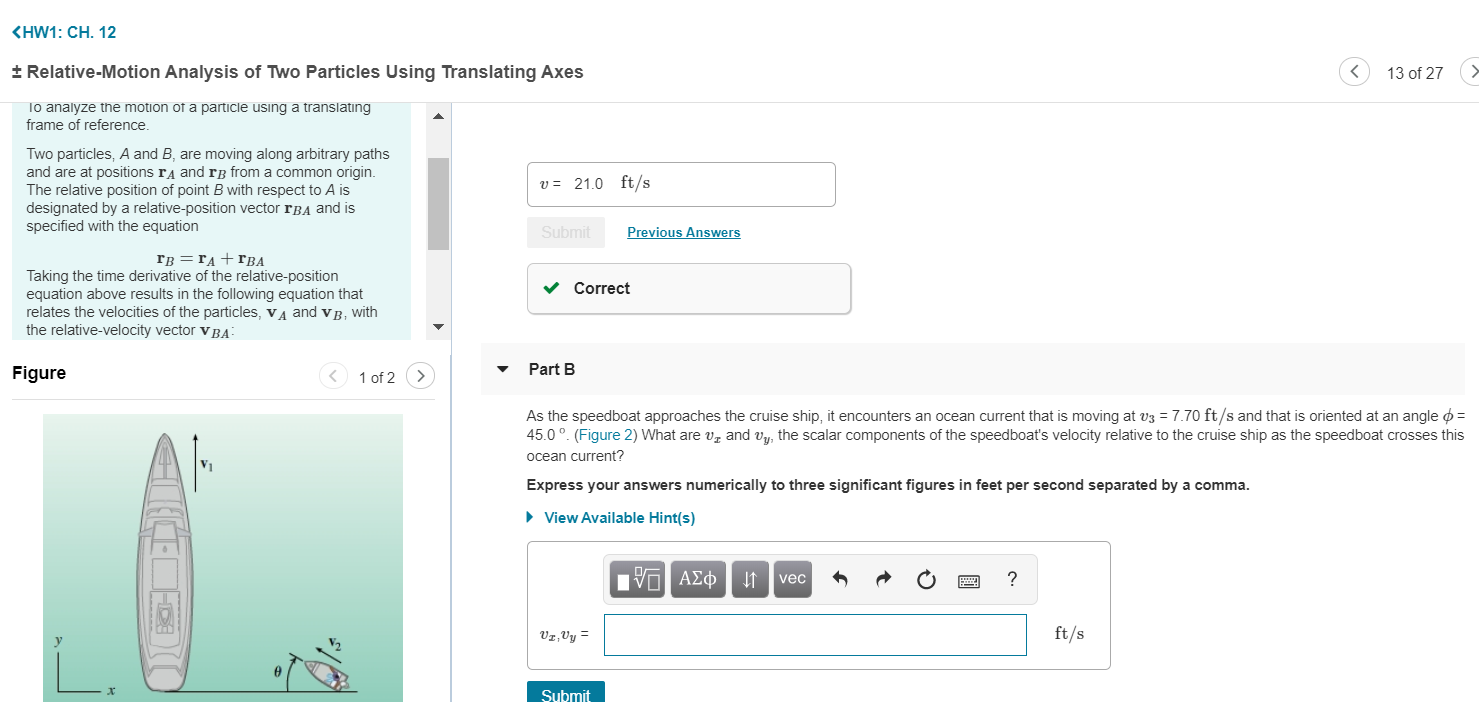1479x702 pixels.
Task: Select the Greek symbols ΑΣφ icon
Action: pos(697,578)
